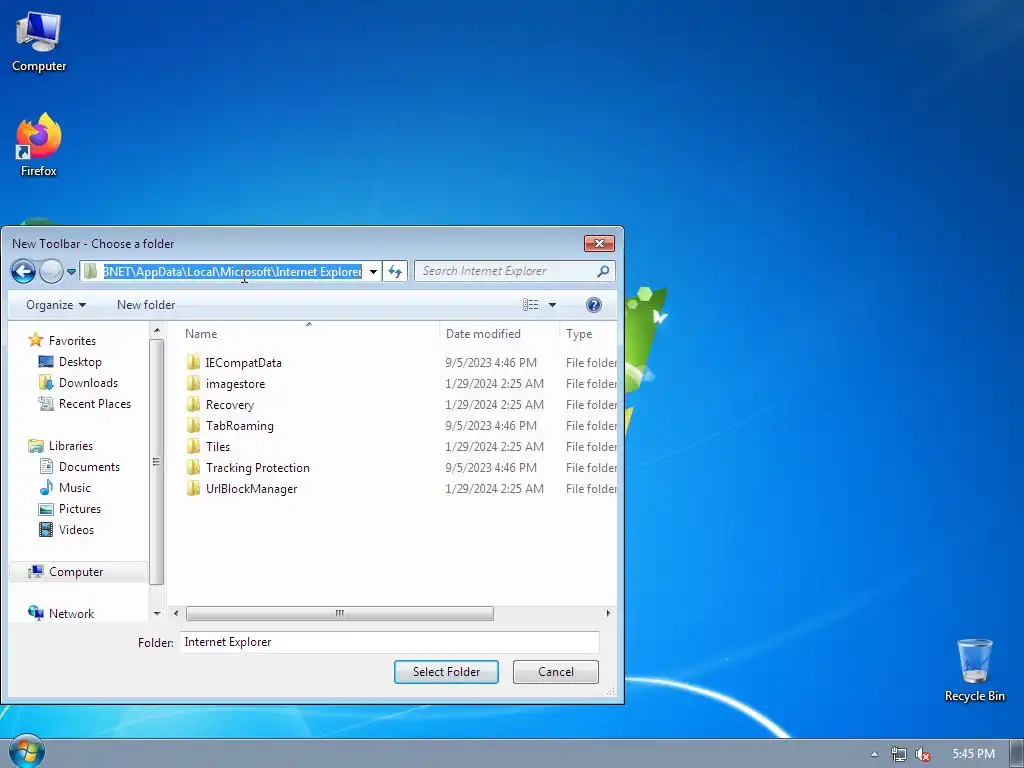Click the Folder name input field

click(x=390, y=642)
